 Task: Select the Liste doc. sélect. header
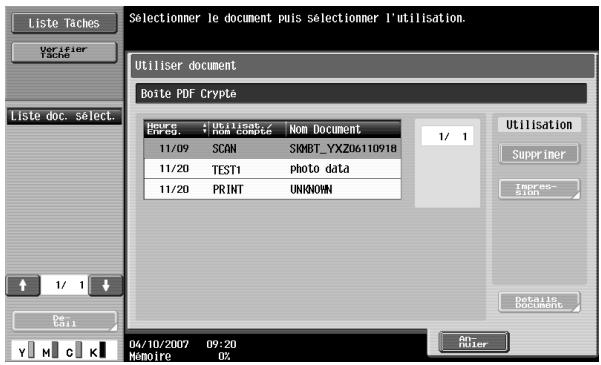click(64, 116)
